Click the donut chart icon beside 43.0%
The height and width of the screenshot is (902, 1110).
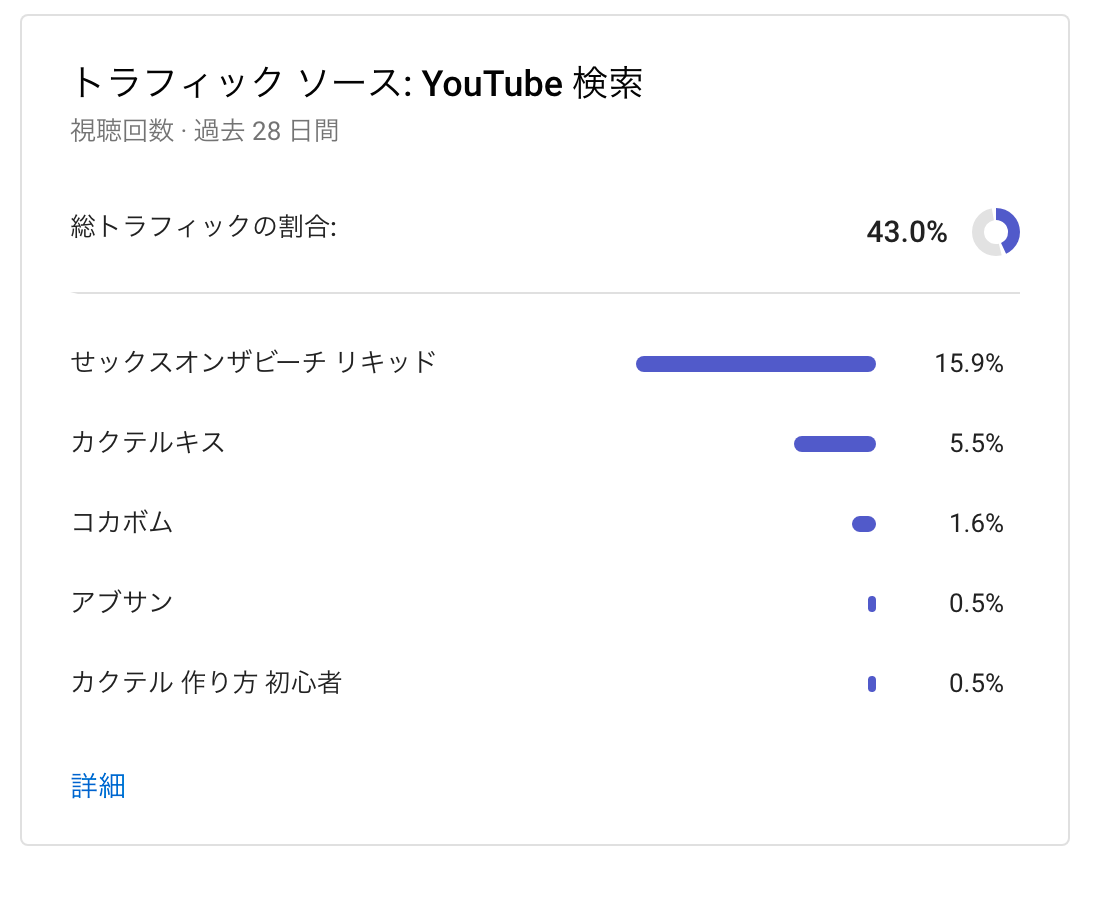[995, 232]
